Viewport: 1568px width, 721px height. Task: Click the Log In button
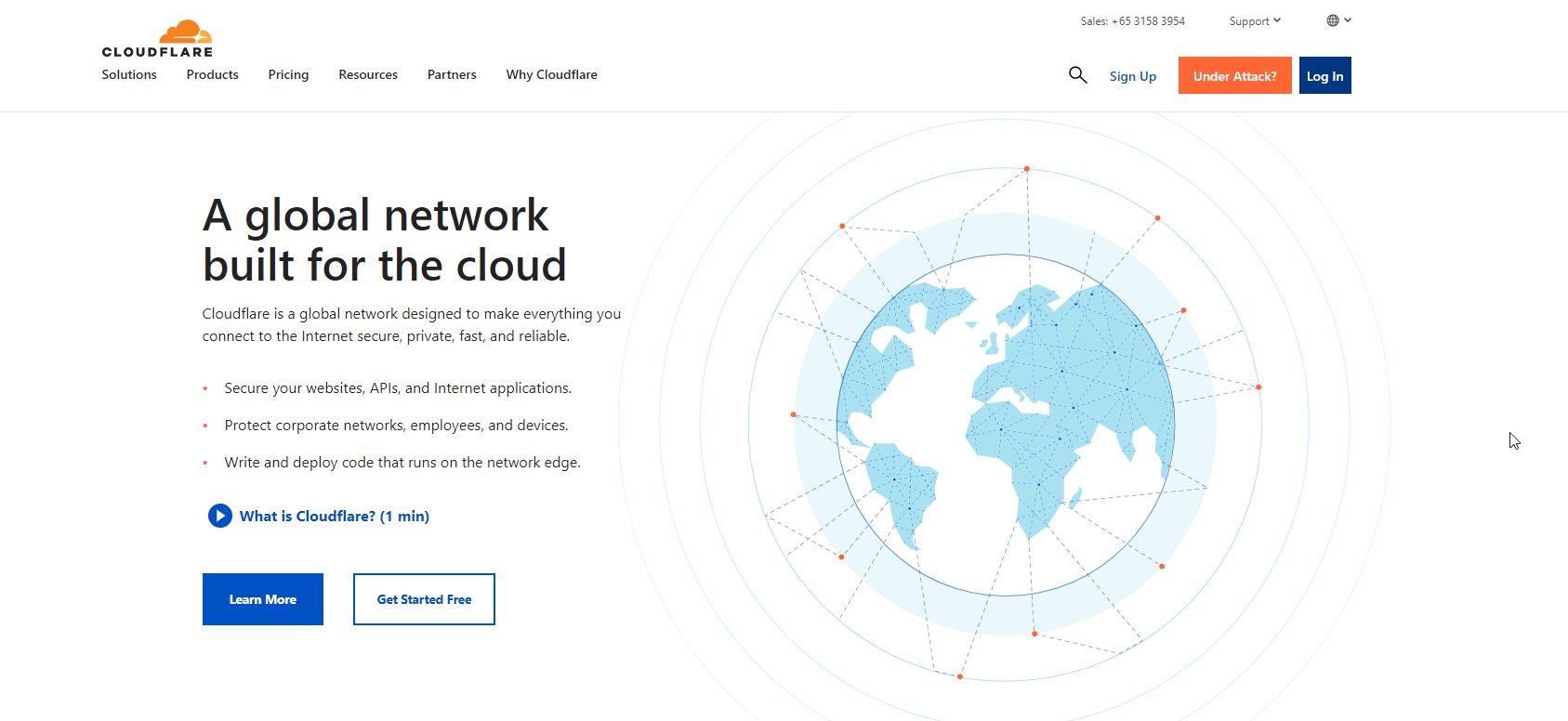pyautogui.click(x=1325, y=75)
